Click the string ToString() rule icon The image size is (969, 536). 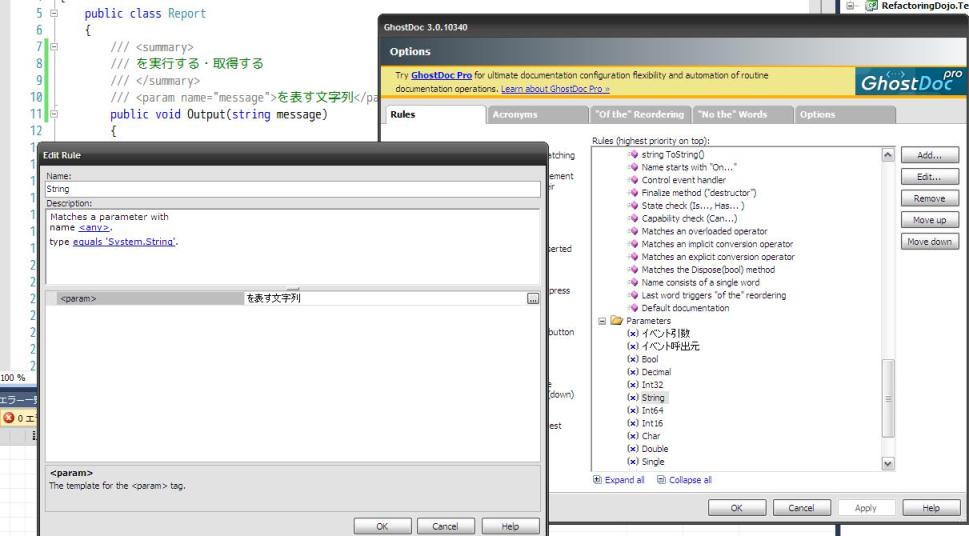pos(633,155)
